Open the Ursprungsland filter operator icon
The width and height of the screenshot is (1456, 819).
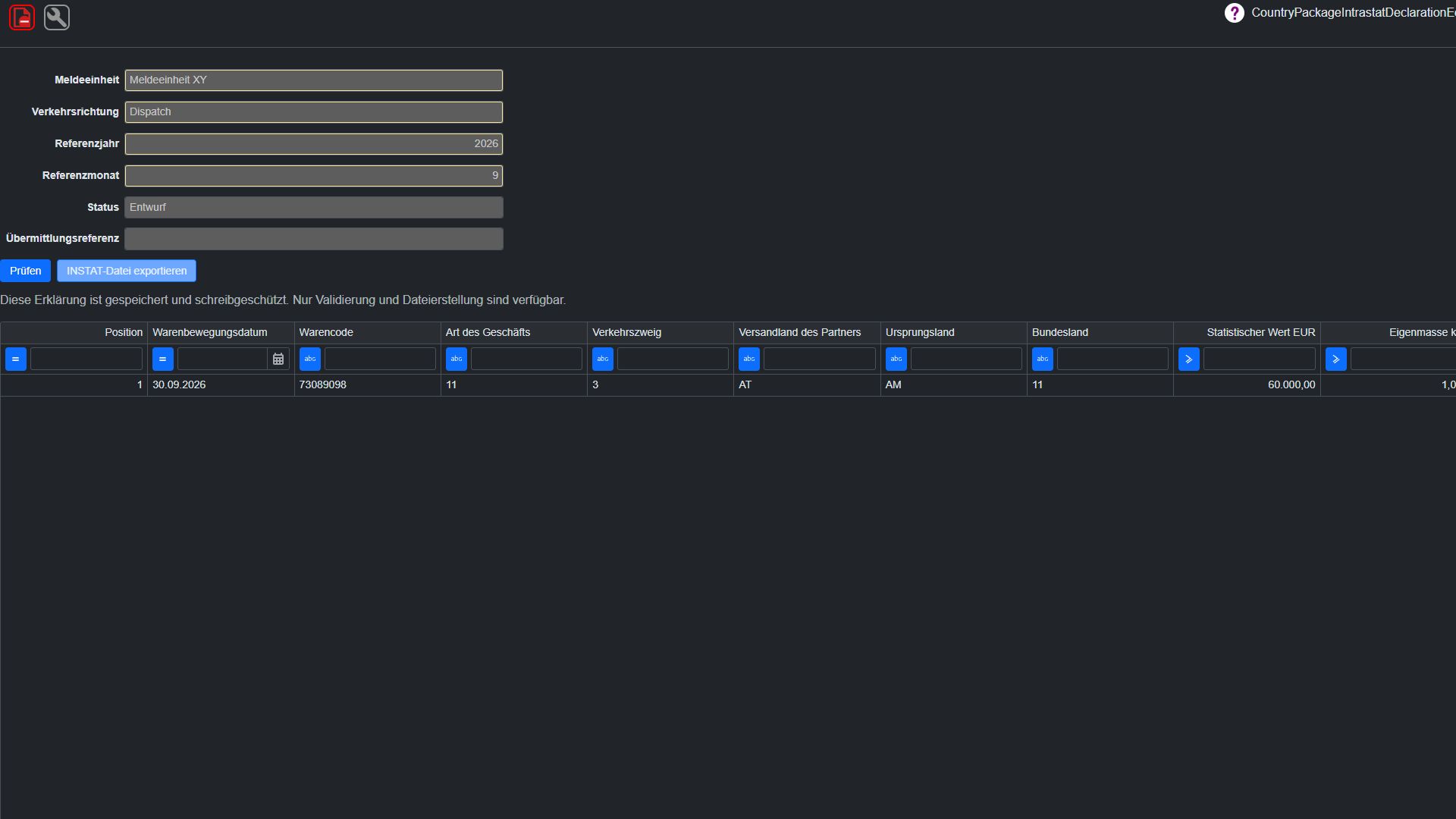tap(896, 359)
